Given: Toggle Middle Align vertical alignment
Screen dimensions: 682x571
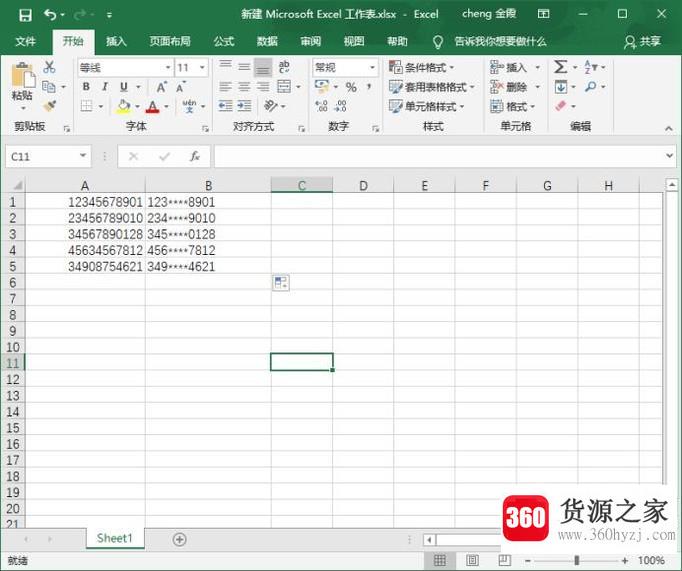Looking at the screenshot, I should pyautogui.click(x=244, y=67).
